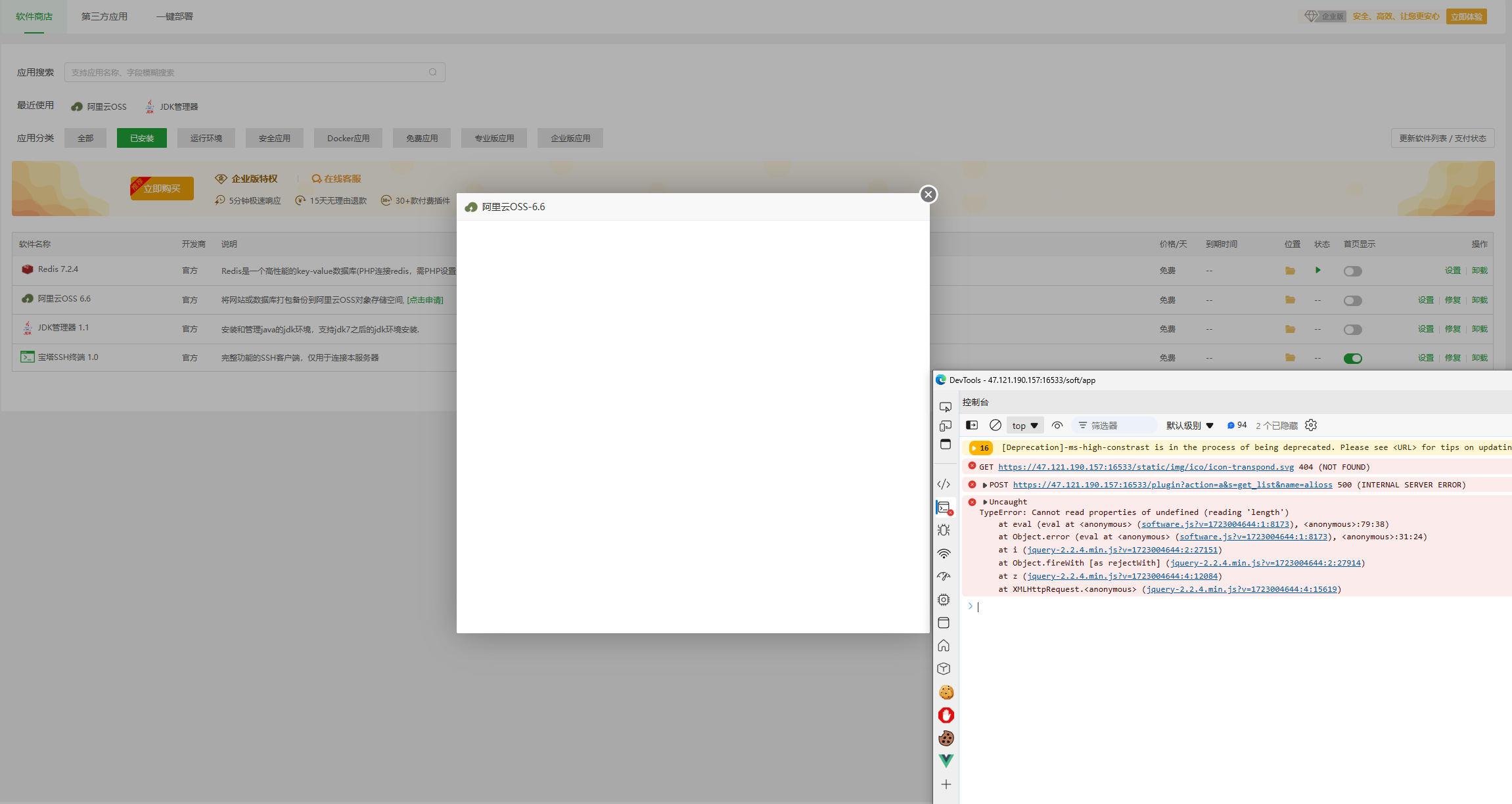This screenshot has width=1512, height=804.
Task: Select the inspect element icon in DevTools
Action: 946,407
